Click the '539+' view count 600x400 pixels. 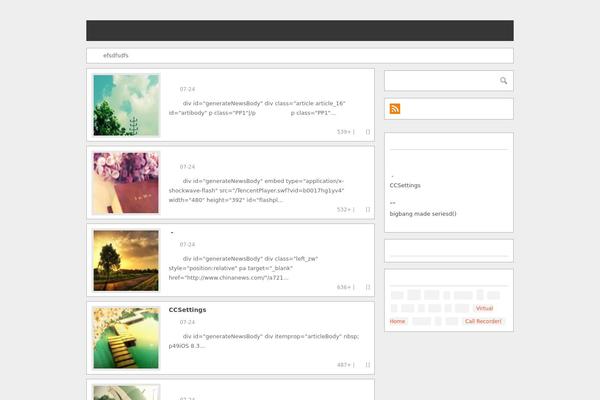344,132
